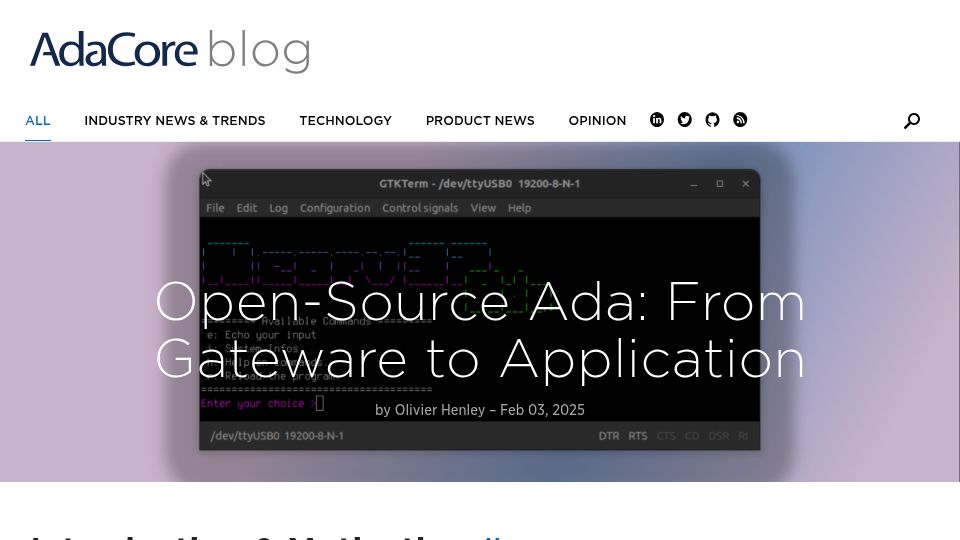Open the GitHub icon link
The image size is (960, 540).
tap(712, 120)
